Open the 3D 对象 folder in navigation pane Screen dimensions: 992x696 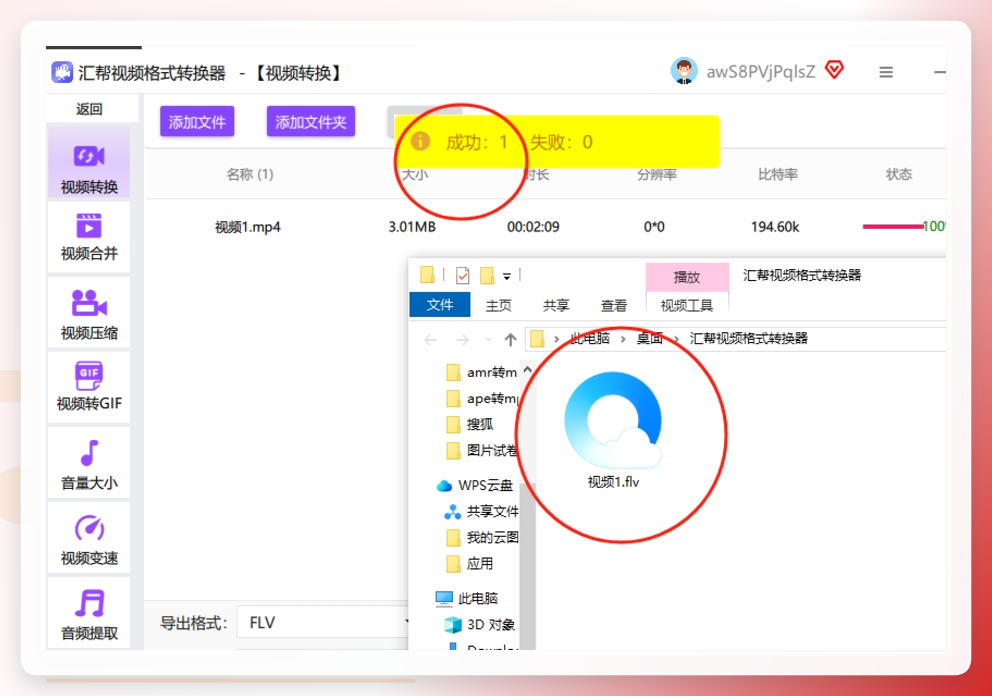(480, 625)
